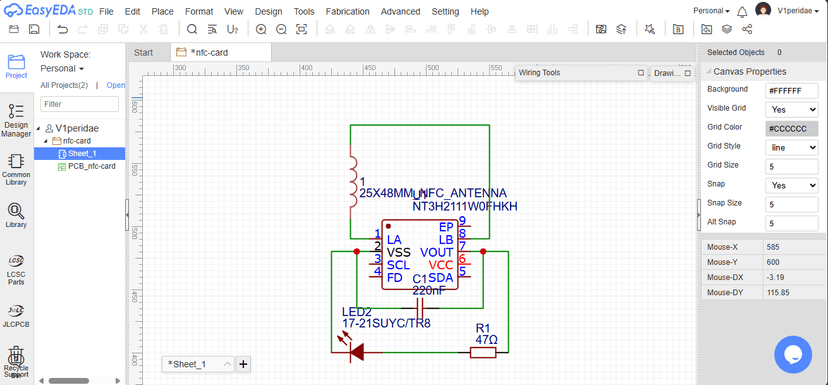Open the Common Library sidebar panel
828x385 pixels.
pos(16,170)
